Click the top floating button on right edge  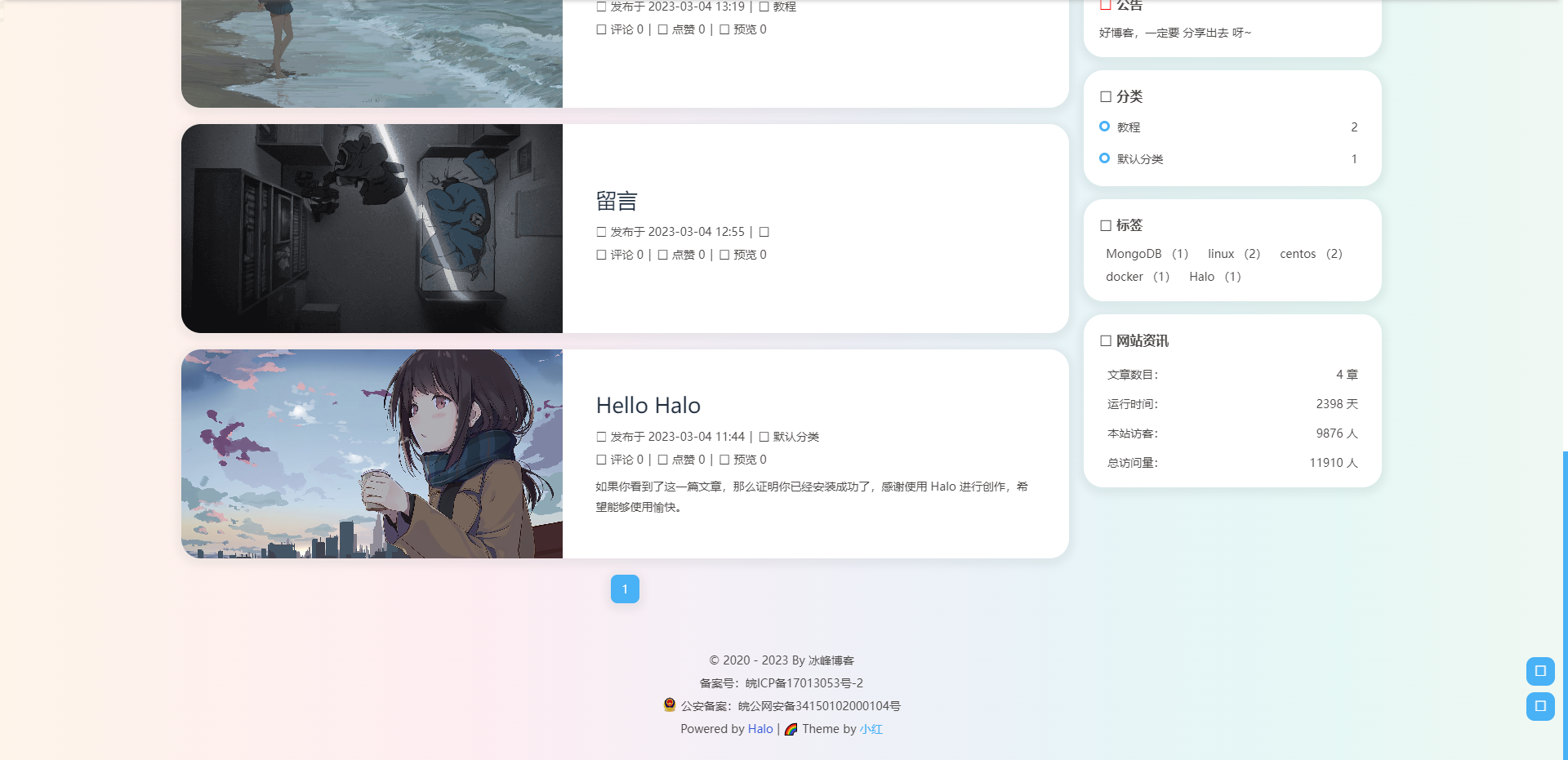(x=1540, y=671)
